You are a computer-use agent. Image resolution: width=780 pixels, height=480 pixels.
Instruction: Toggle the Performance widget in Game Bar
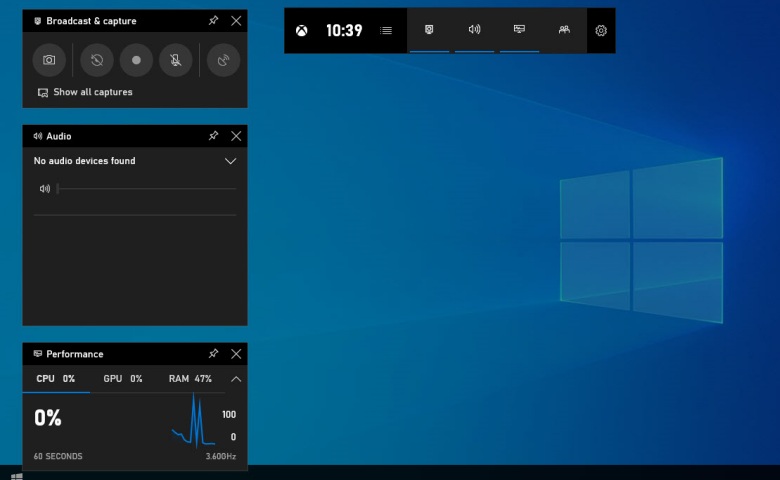(519, 30)
